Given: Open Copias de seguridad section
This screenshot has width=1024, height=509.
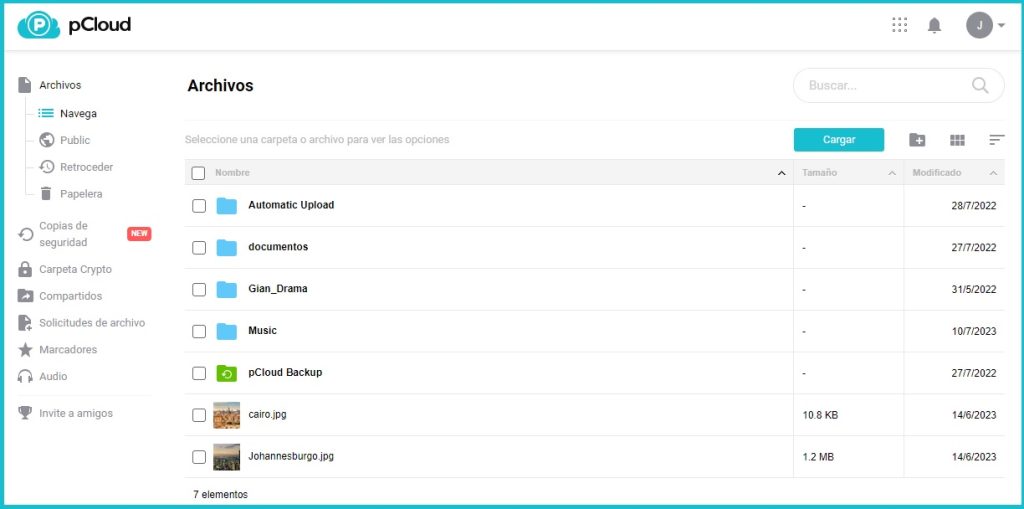Looking at the screenshot, I should (x=63, y=234).
